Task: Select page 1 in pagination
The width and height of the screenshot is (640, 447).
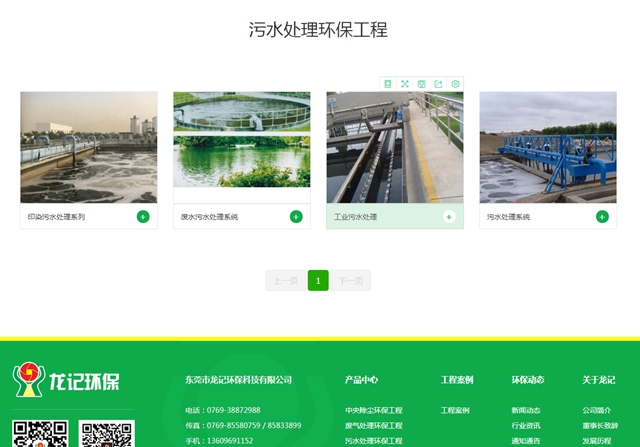Action: pos(318,280)
